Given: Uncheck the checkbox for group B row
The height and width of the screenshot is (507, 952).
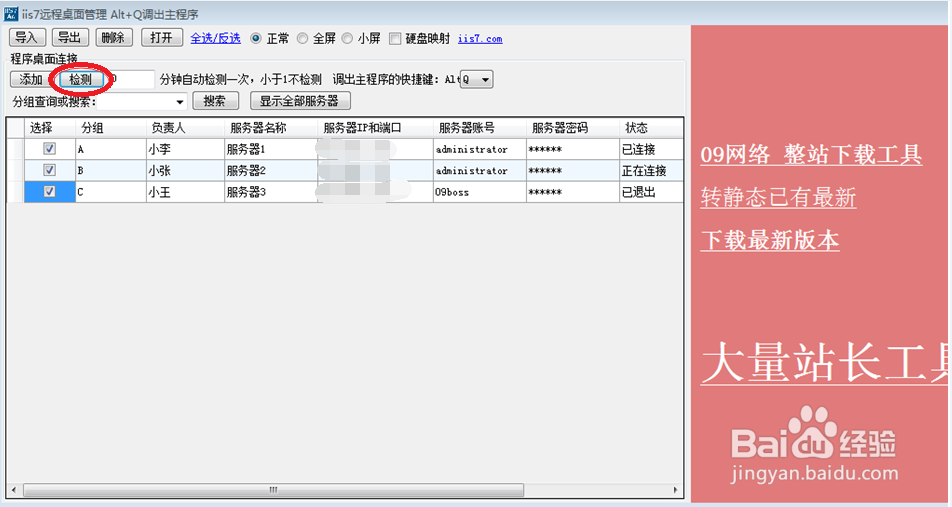Looking at the screenshot, I should [x=50, y=170].
